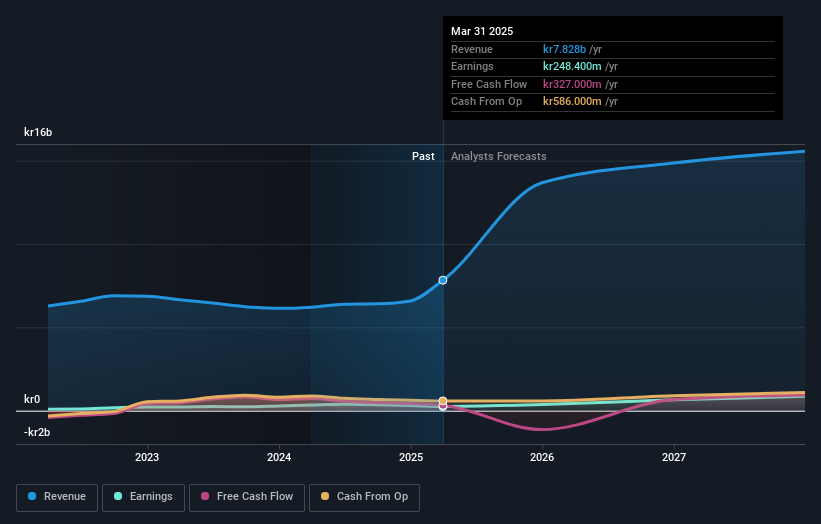Click the 2023 x-axis label
This screenshot has height=524, width=821.
point(147,457)
